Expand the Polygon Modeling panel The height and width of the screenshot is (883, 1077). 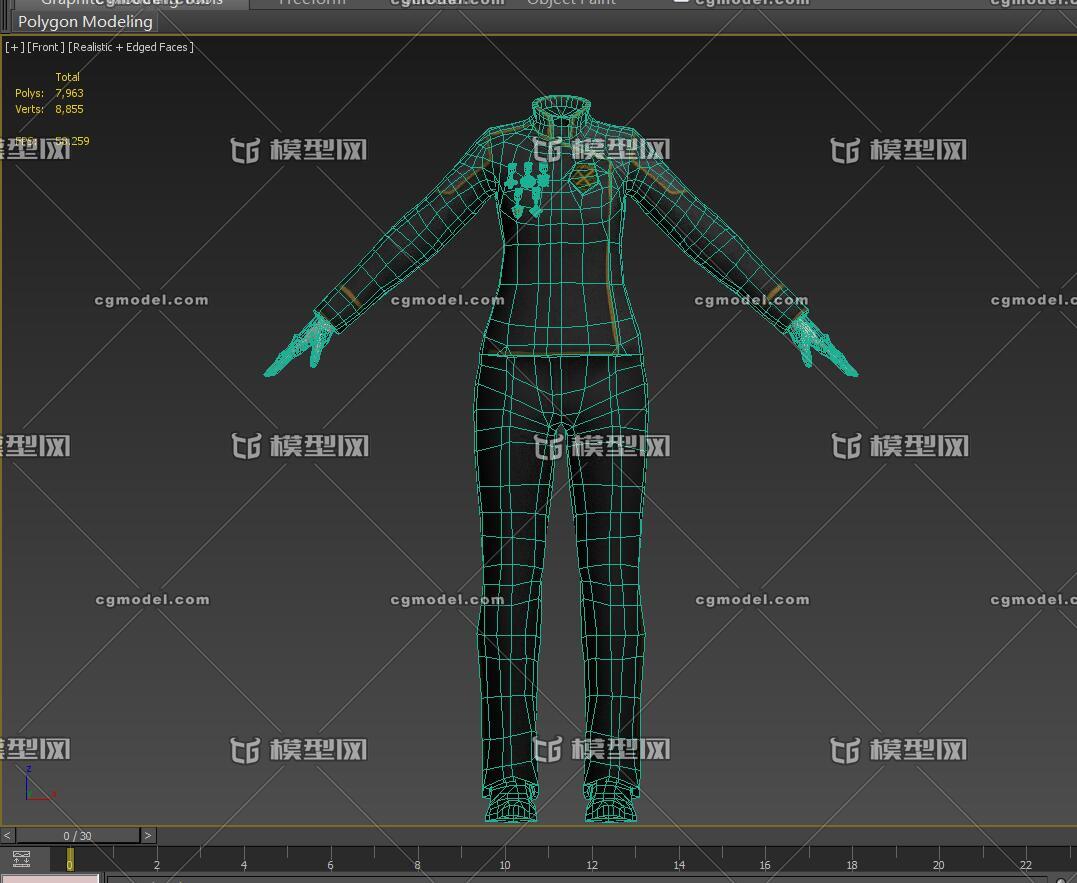pos(85,22)
